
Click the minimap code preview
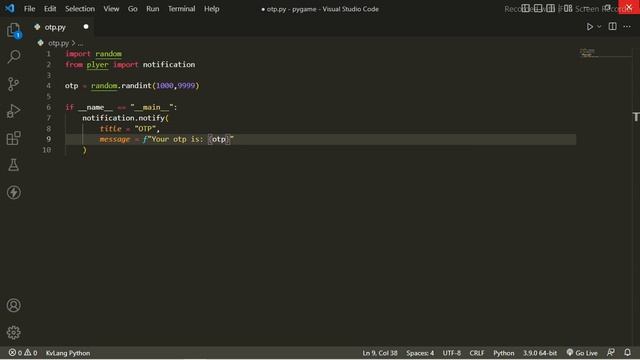pos(588,53)
